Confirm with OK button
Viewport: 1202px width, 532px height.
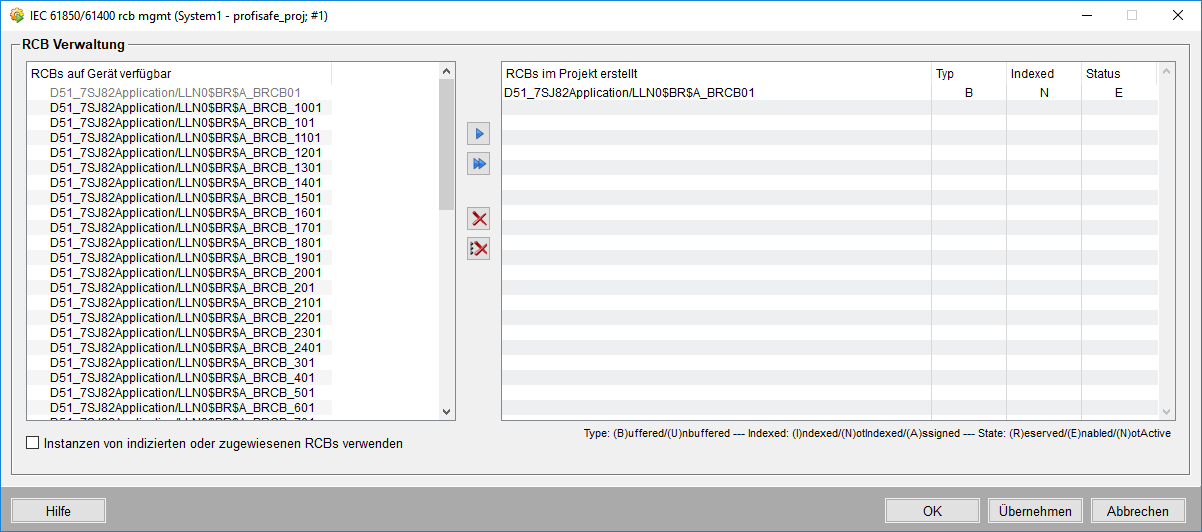pos(932,511)
